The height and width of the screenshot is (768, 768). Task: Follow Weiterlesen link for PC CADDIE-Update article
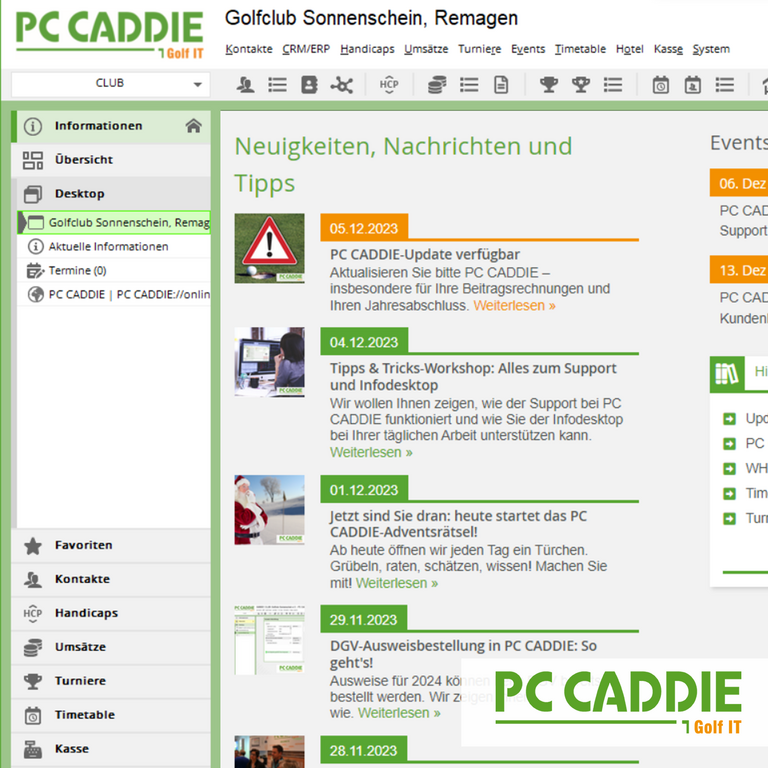click(x=514, y=306)
